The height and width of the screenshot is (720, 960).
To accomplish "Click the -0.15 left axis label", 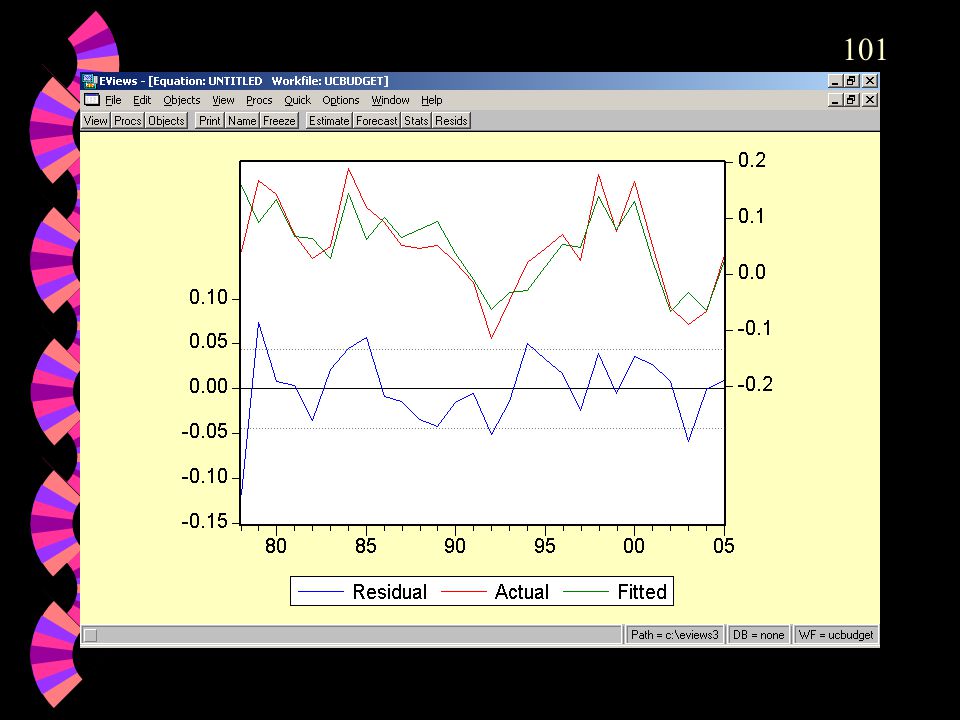I will click(204, 522).
